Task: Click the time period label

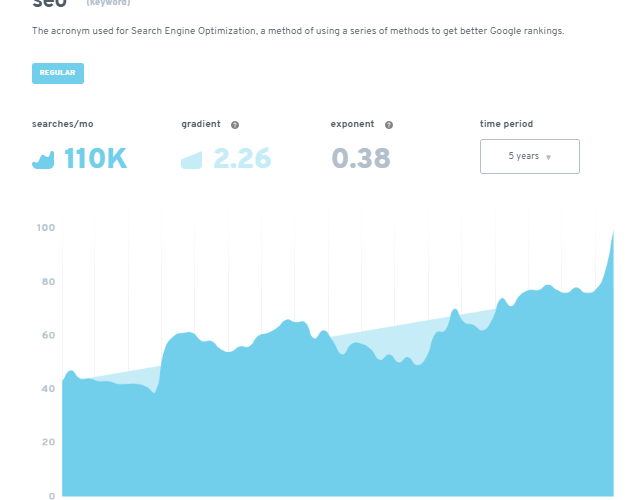Action: (x=507, y=124)
